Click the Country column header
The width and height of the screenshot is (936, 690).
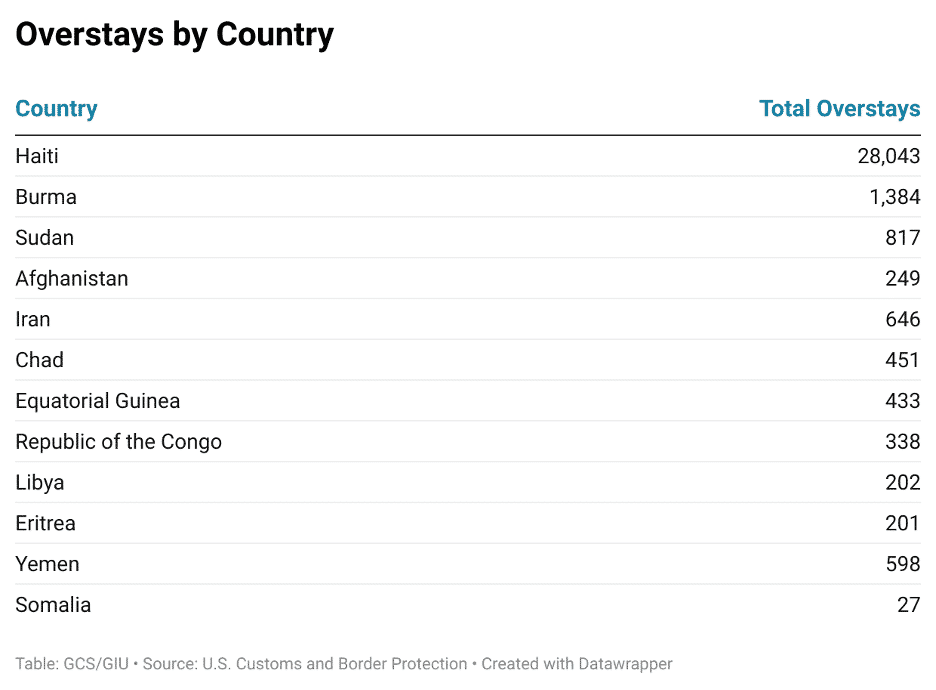click(x=56, y=109)
